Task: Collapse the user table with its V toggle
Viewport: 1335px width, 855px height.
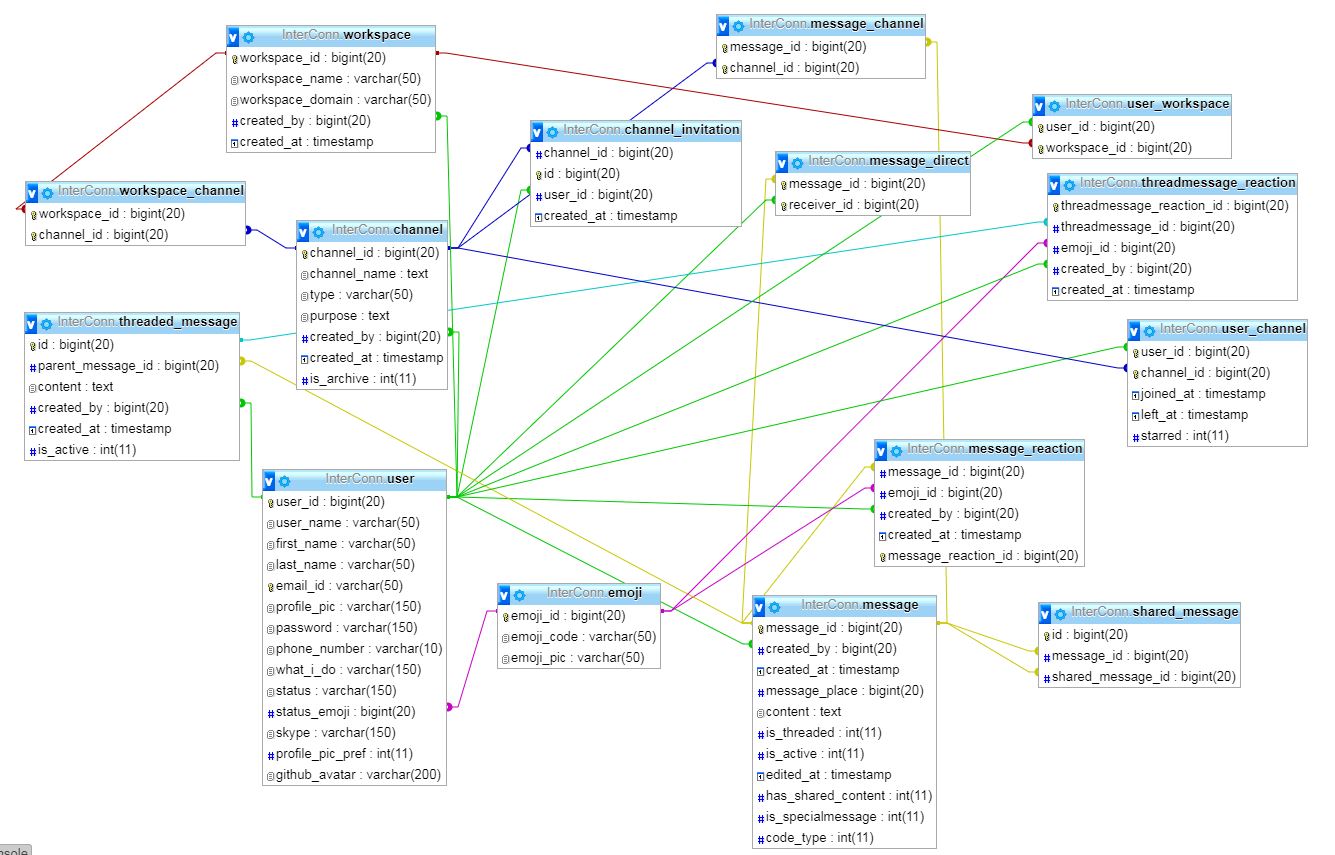Action: point(269,481)
